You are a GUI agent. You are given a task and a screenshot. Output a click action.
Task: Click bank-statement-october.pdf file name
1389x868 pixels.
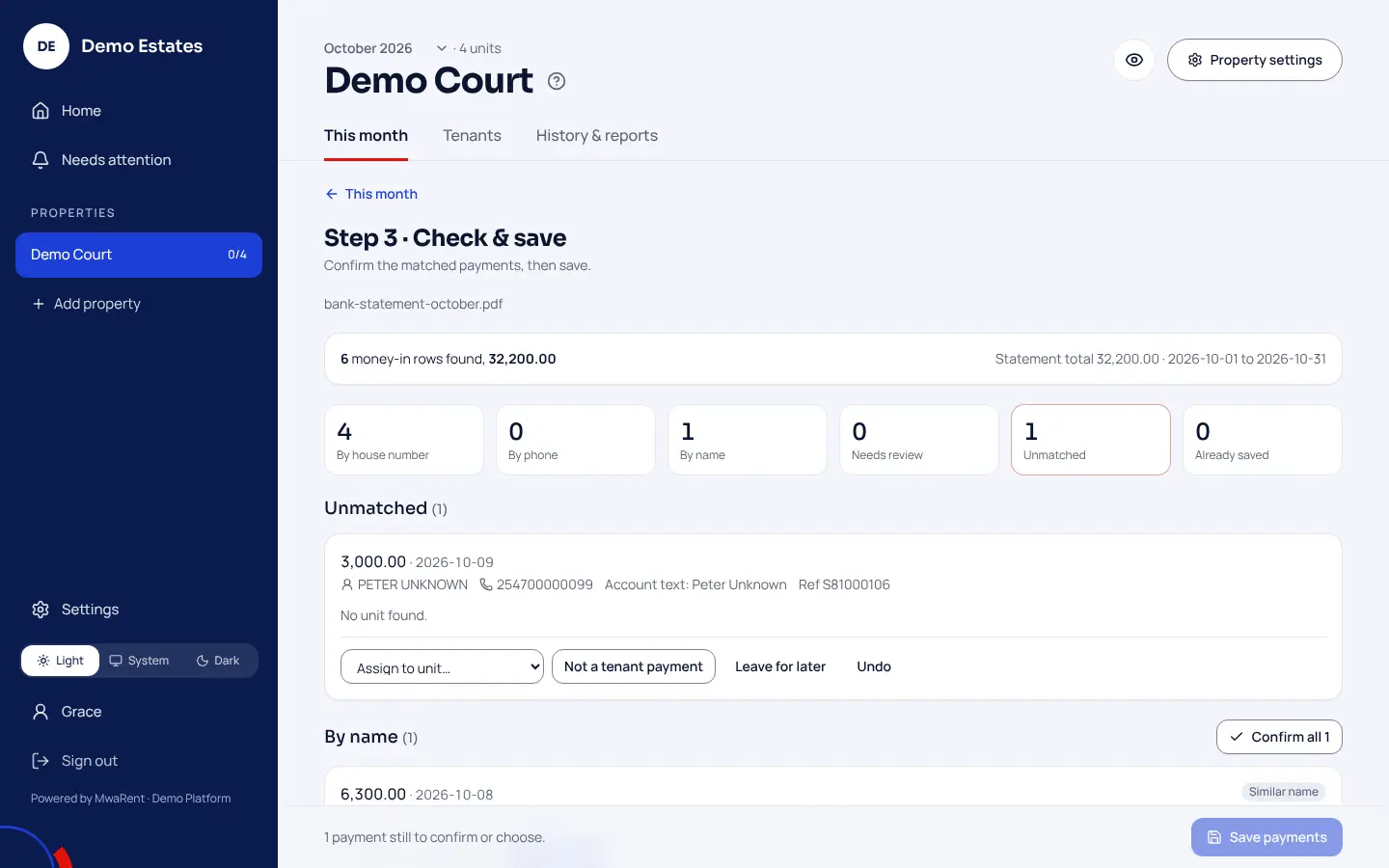click(413, 304)
